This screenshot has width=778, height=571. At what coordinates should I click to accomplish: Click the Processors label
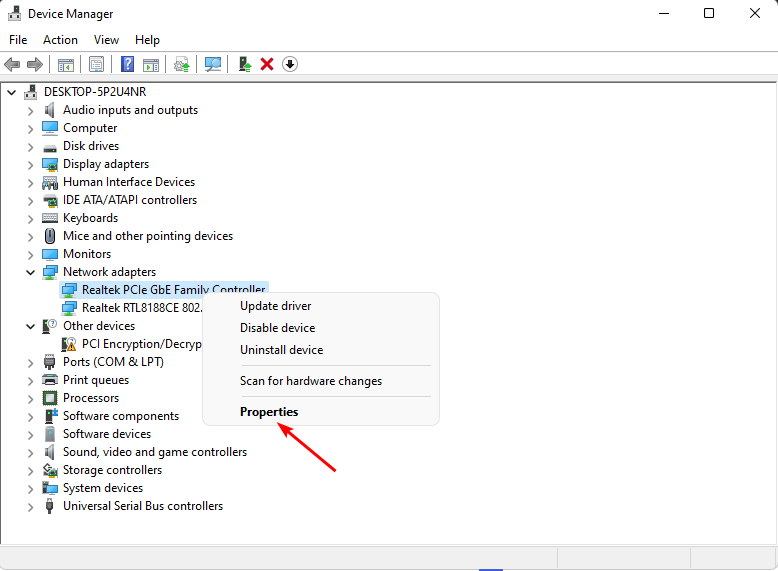tap(91, 398)
